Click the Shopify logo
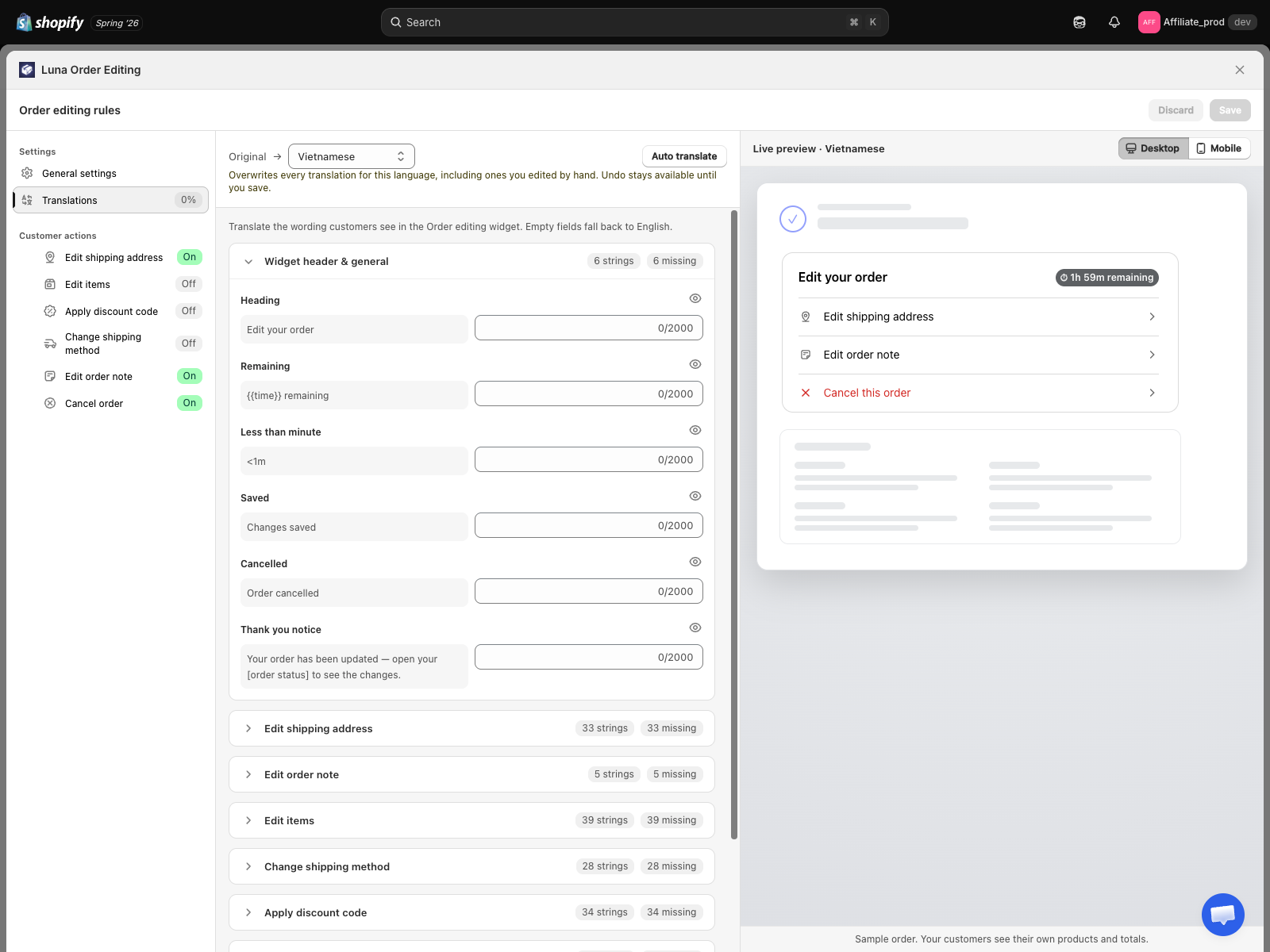The height and width of the screenshot is (952, 1270). (x=50, y=22)
